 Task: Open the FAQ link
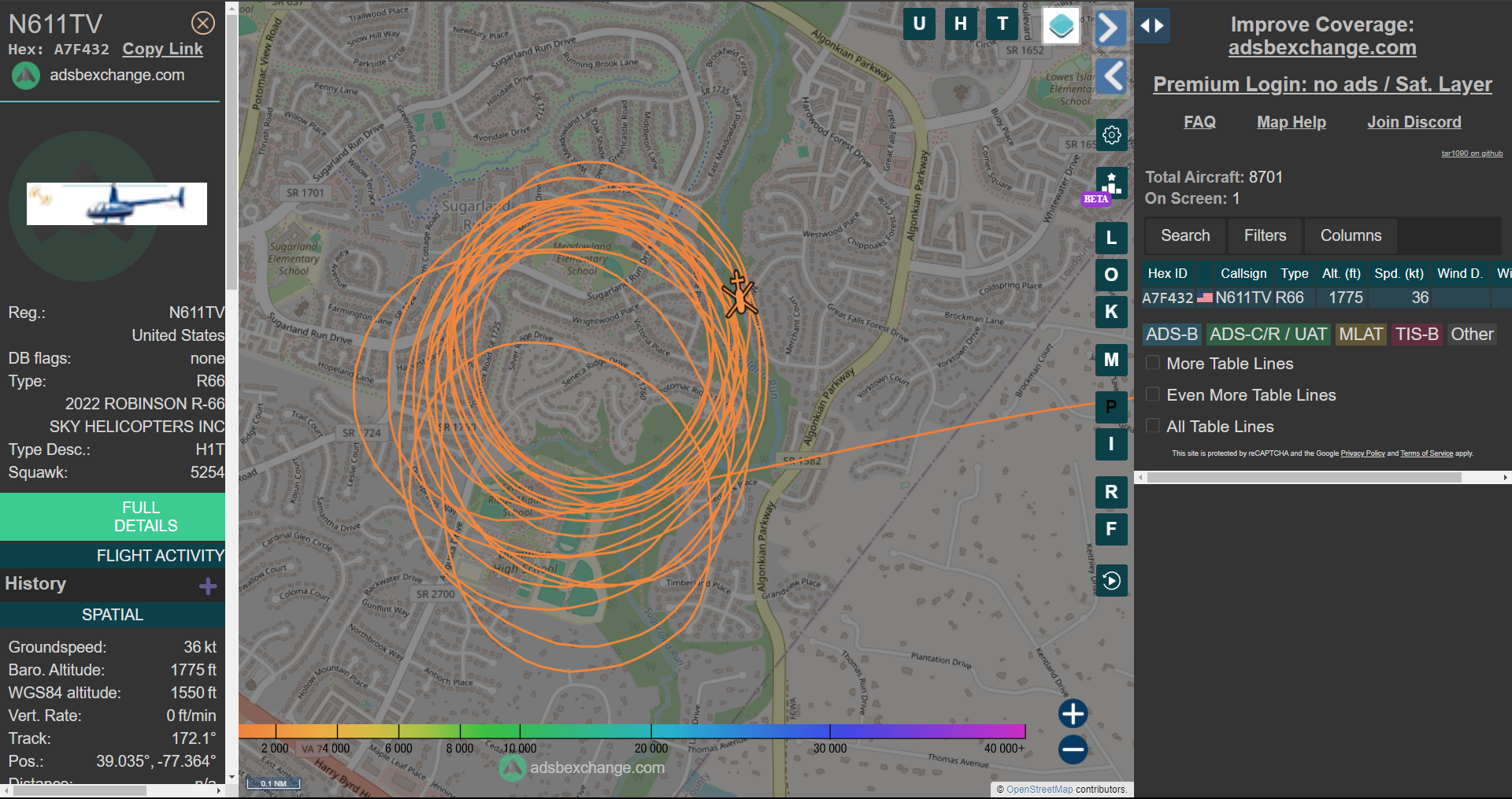(1199, 122)
